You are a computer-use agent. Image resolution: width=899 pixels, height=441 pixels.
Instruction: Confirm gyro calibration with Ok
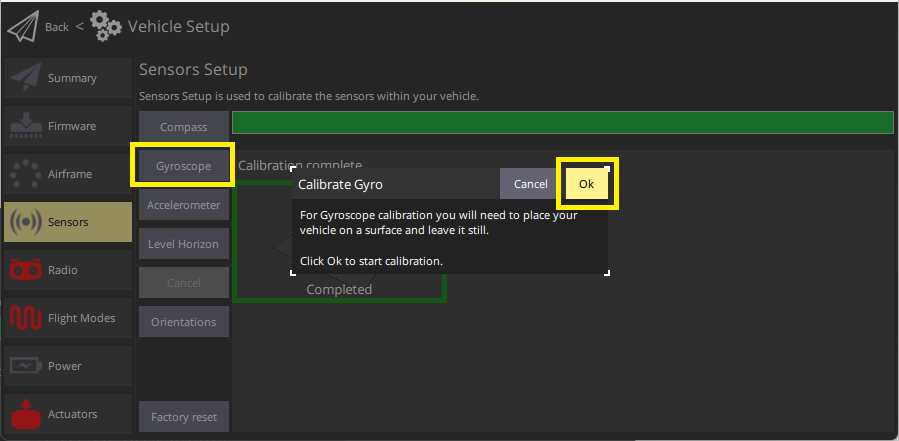coord(586,184)
